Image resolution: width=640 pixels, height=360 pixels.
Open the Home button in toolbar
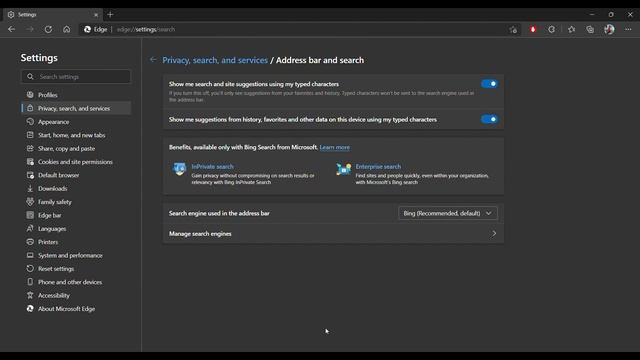[x=67, y=29]
